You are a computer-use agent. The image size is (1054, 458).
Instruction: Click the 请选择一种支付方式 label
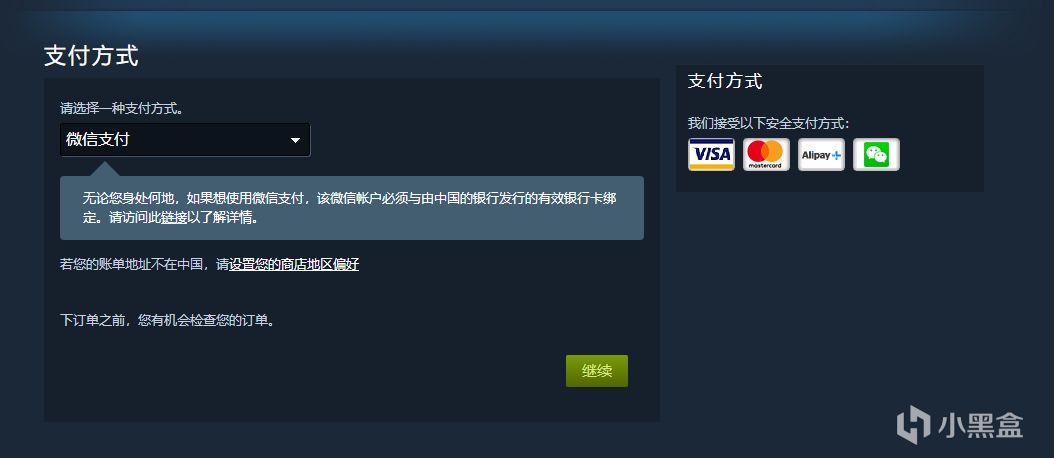coord(122,108)
